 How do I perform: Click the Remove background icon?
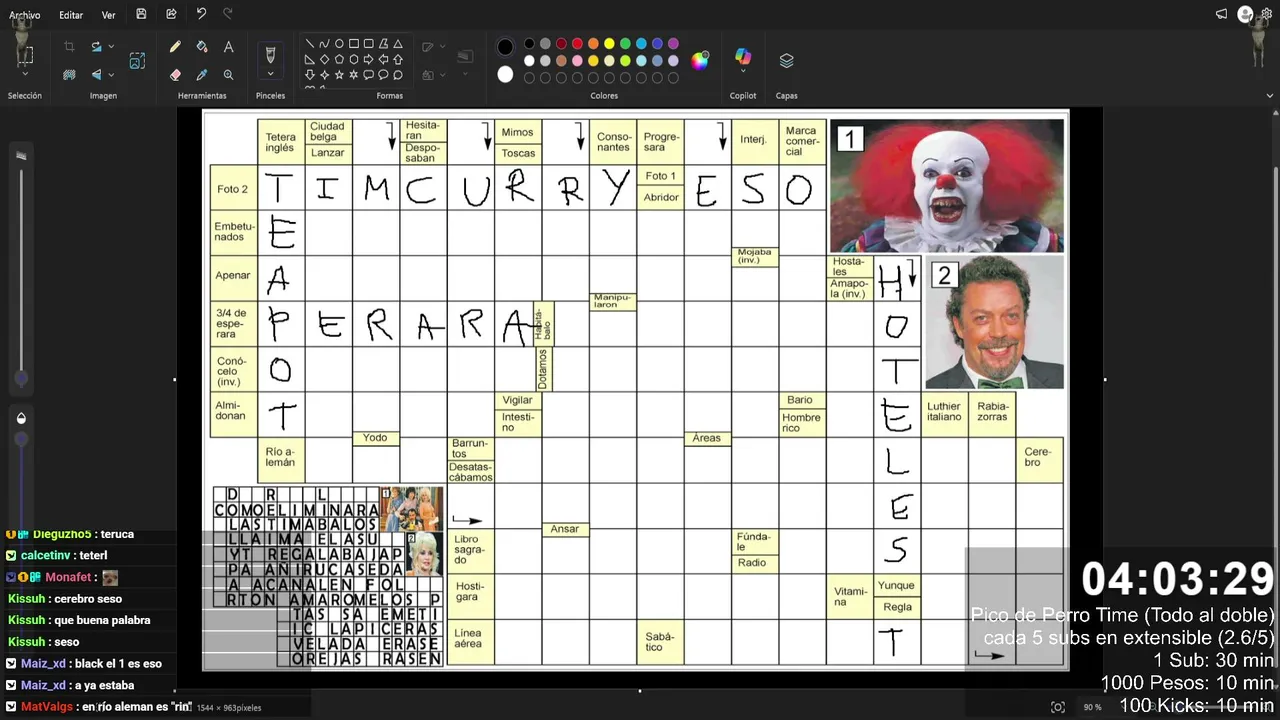[x=69, y=75]
